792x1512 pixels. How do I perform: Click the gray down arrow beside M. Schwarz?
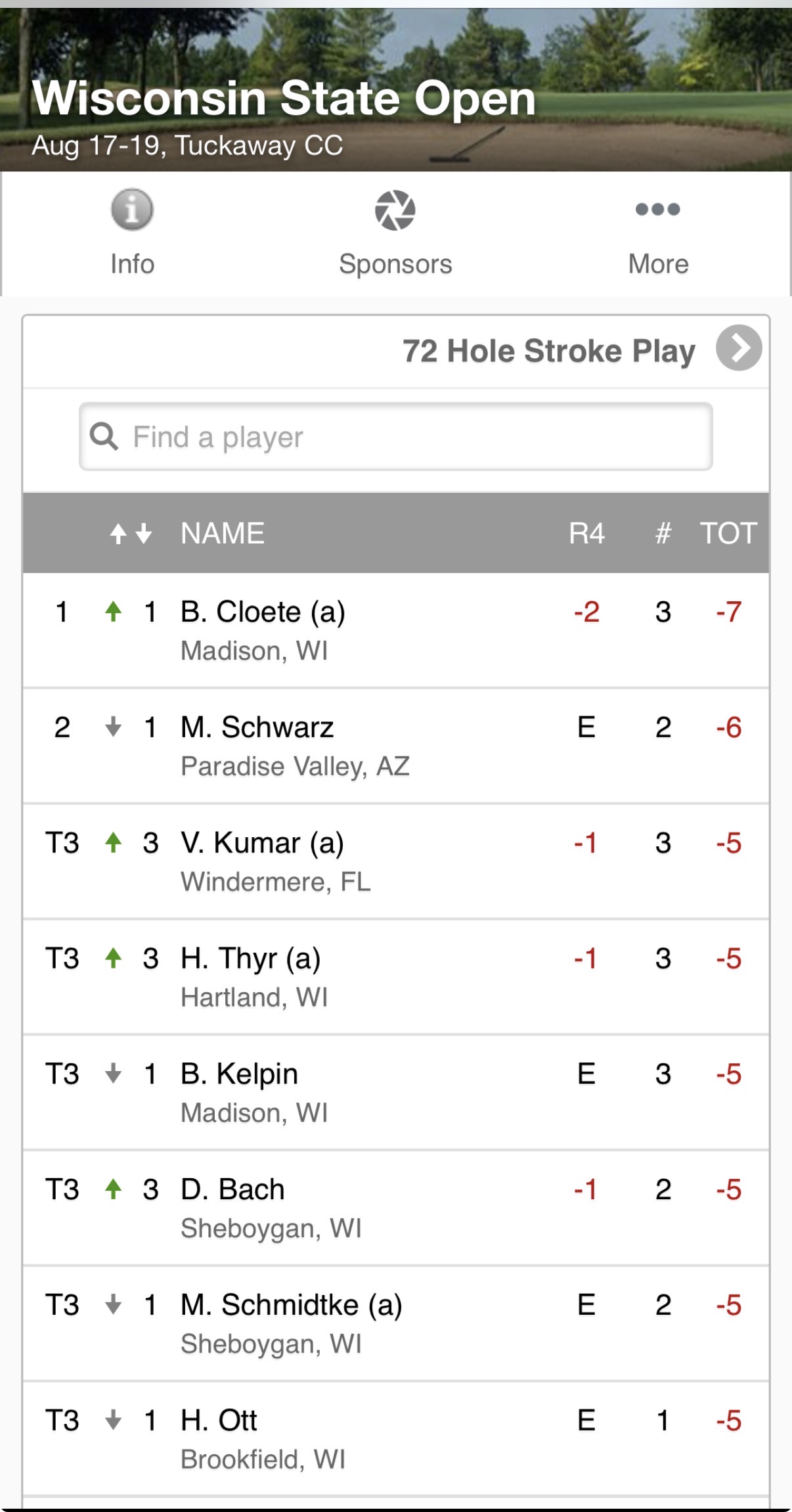114,727
